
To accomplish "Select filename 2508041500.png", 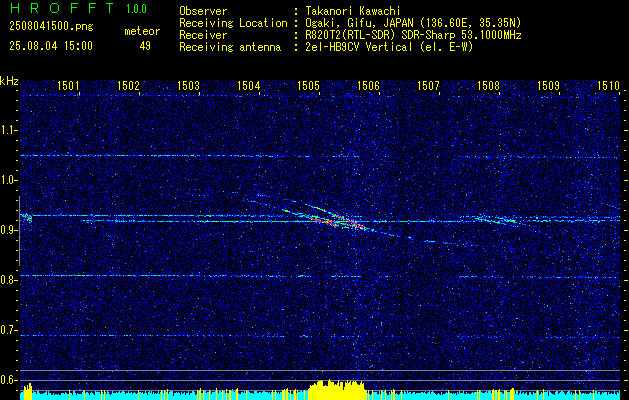I will tap(51, 27).
